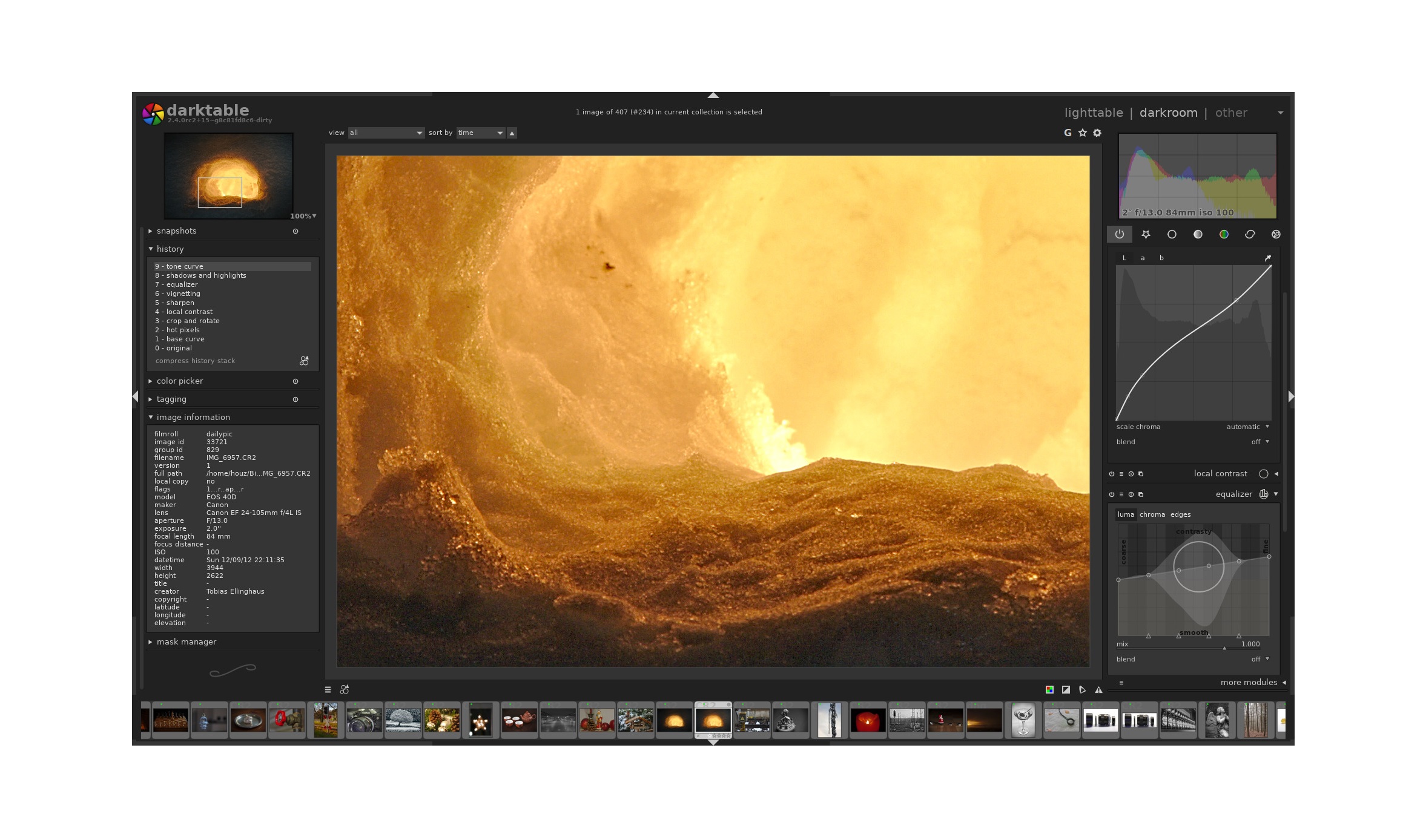Viewport: 1423px width, 840px height.
Task: Toggle the local contrast module on
Action: pos(1113,474)
